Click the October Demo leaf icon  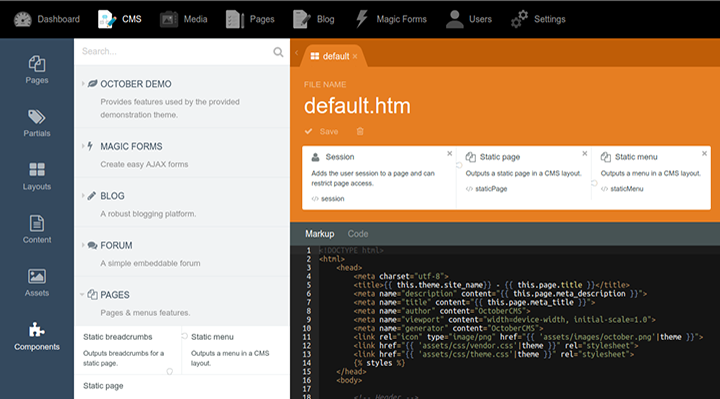coord(92,84)
